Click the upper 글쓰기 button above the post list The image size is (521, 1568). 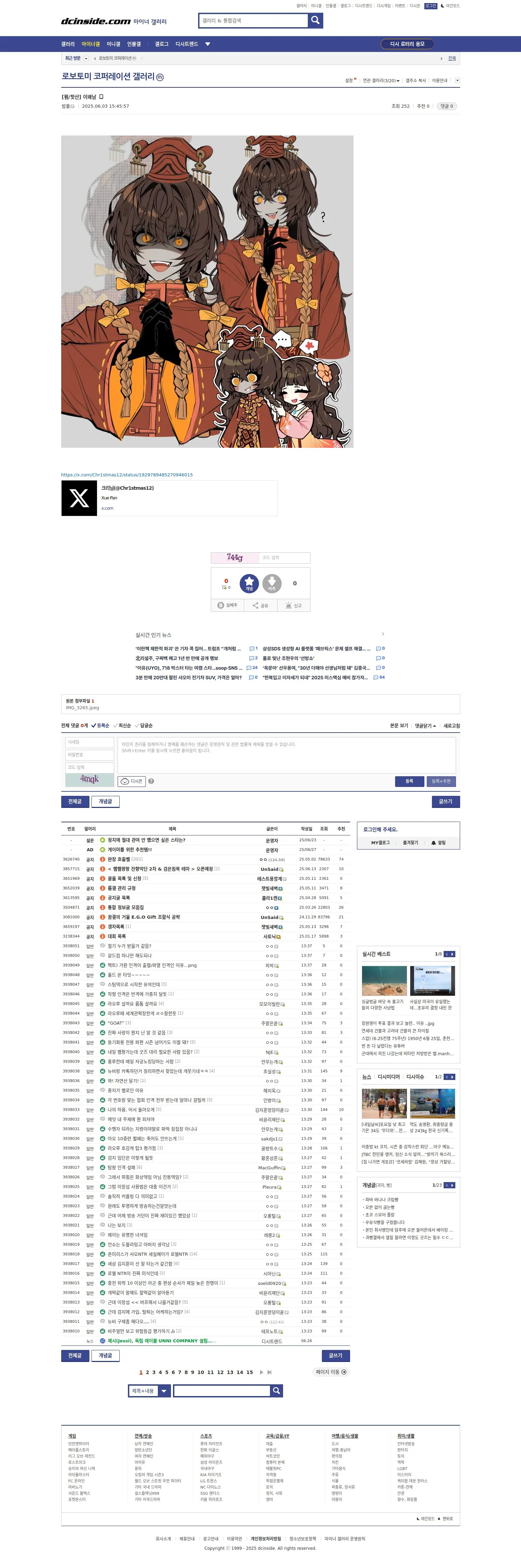click(x=446, y=802)
